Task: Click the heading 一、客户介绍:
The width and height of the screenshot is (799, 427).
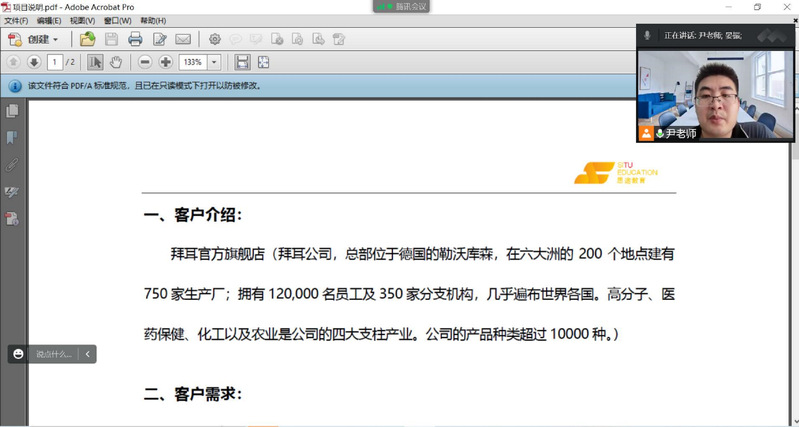Action: [193, 215]
